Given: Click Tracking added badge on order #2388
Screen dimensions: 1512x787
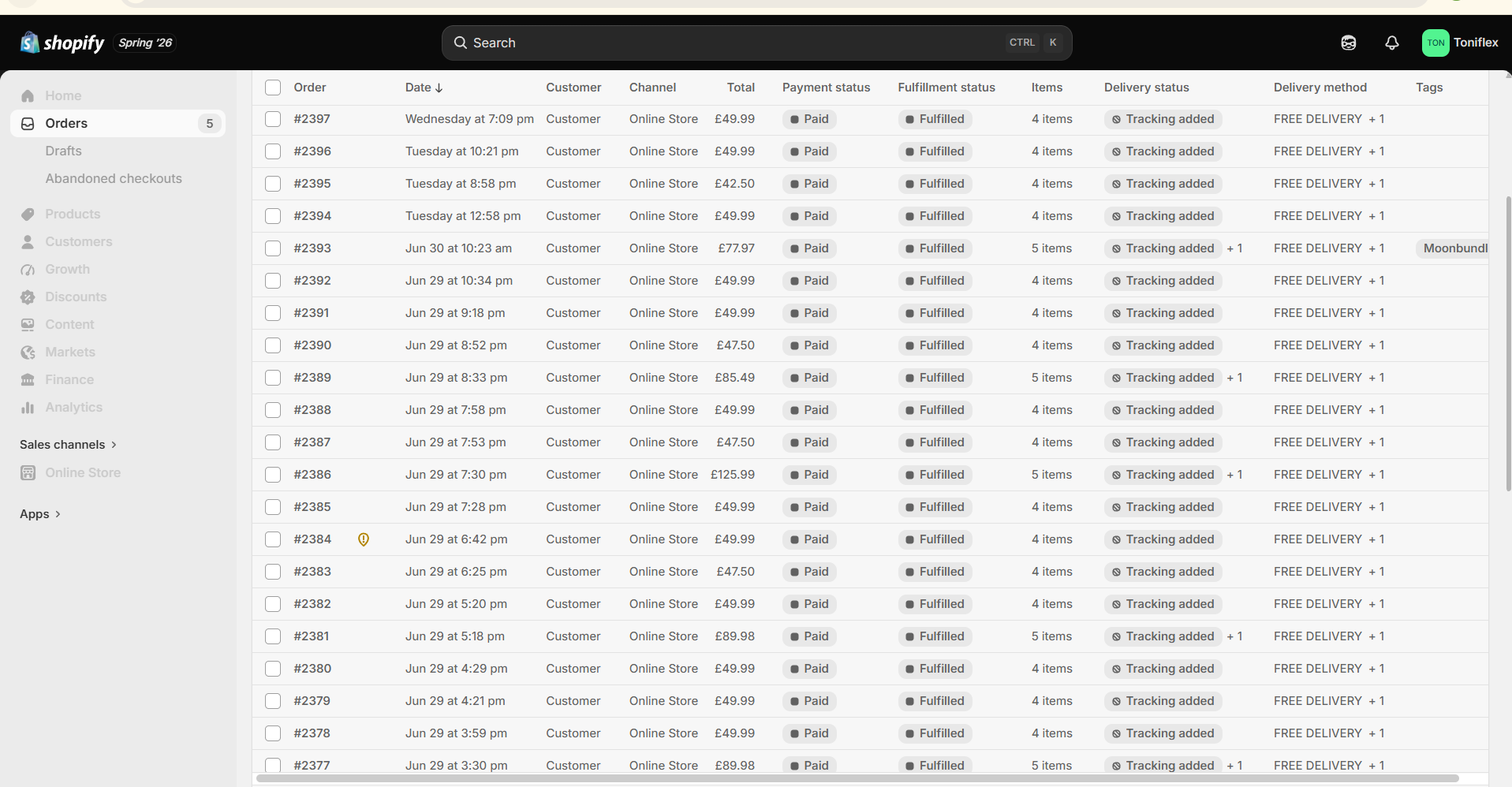Looking at the screenshot, I should (1163, 410).
